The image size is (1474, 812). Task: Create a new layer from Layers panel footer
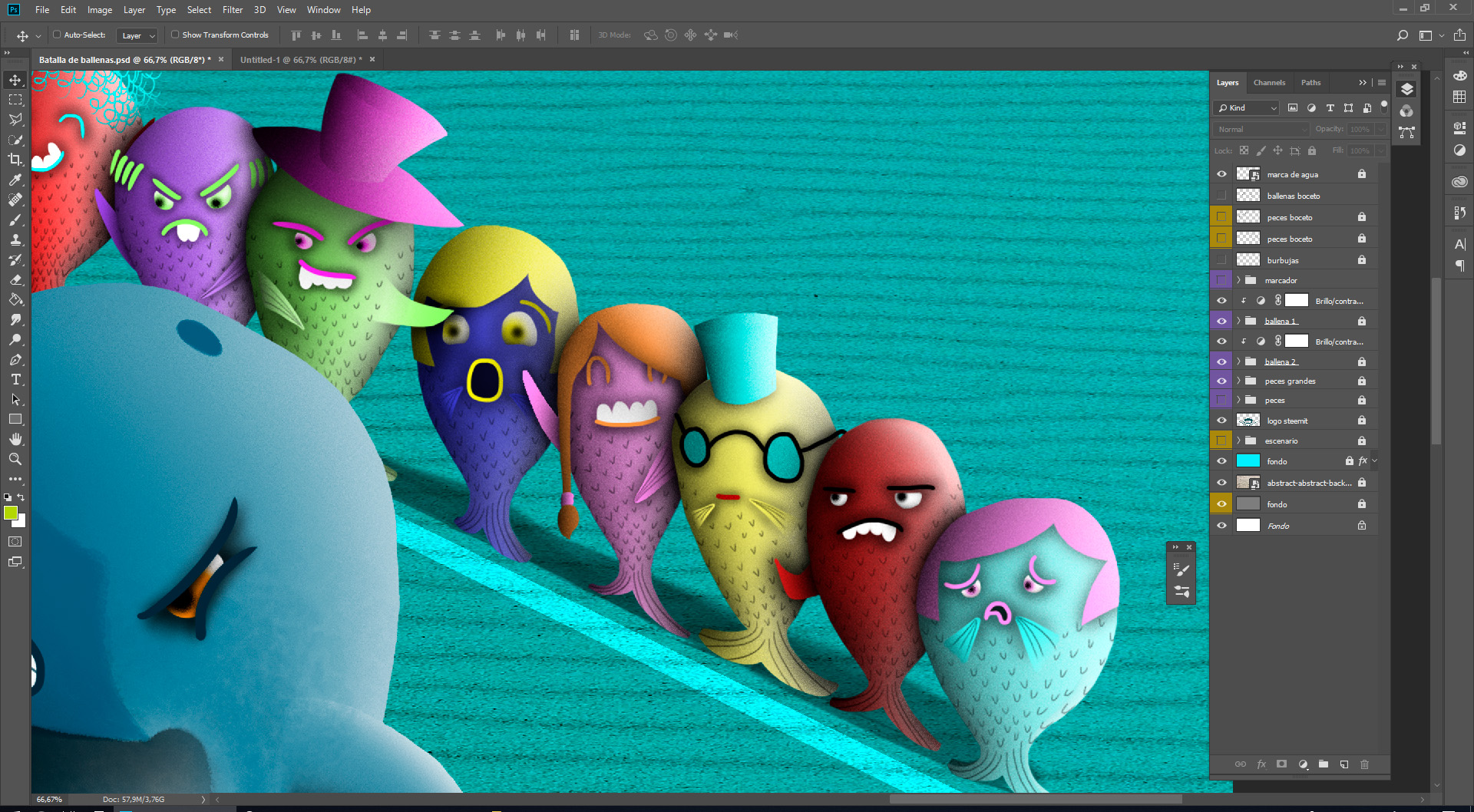(x=1344, y=764)
